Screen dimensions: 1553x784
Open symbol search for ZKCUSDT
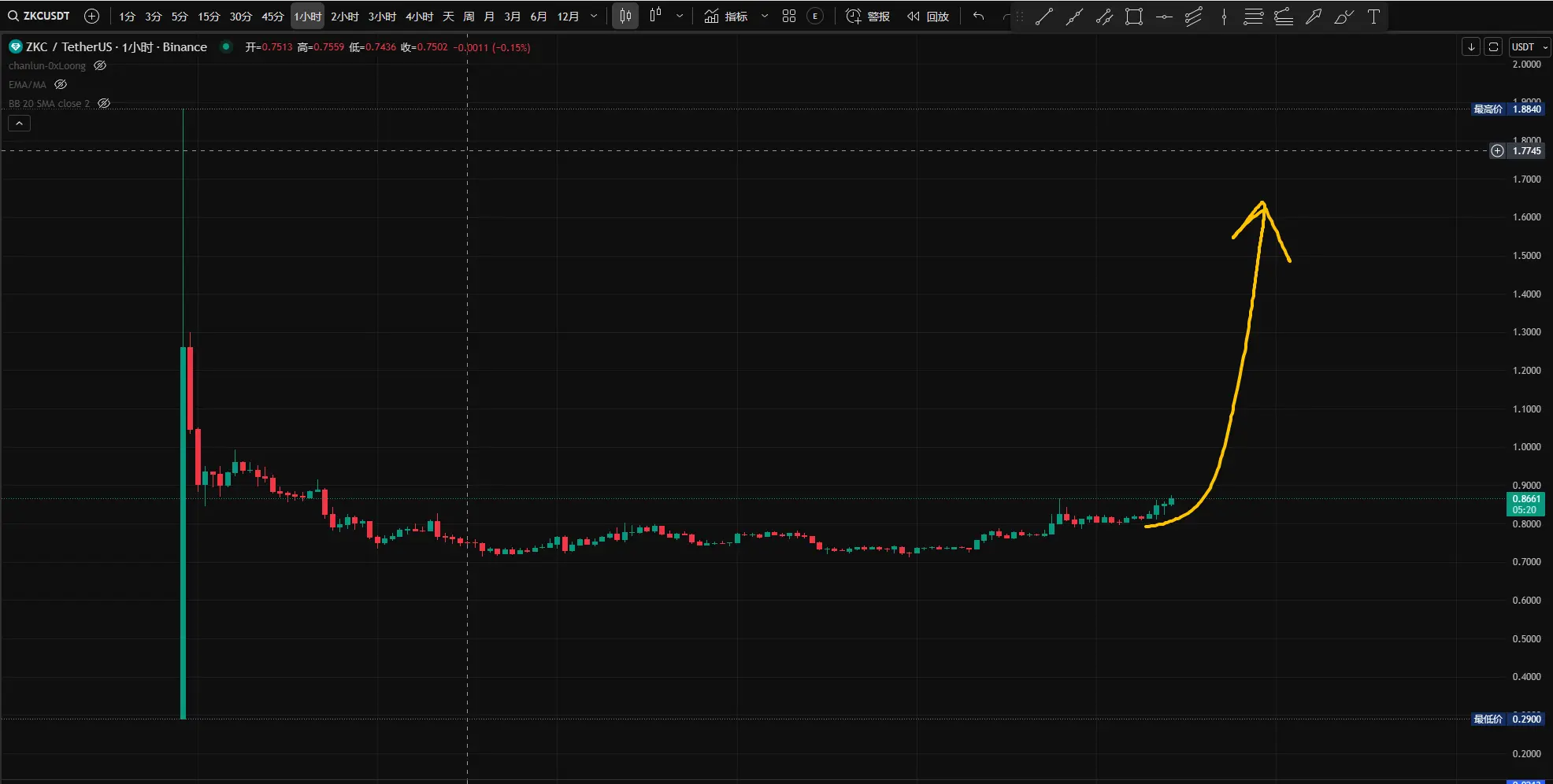(39, 16)
